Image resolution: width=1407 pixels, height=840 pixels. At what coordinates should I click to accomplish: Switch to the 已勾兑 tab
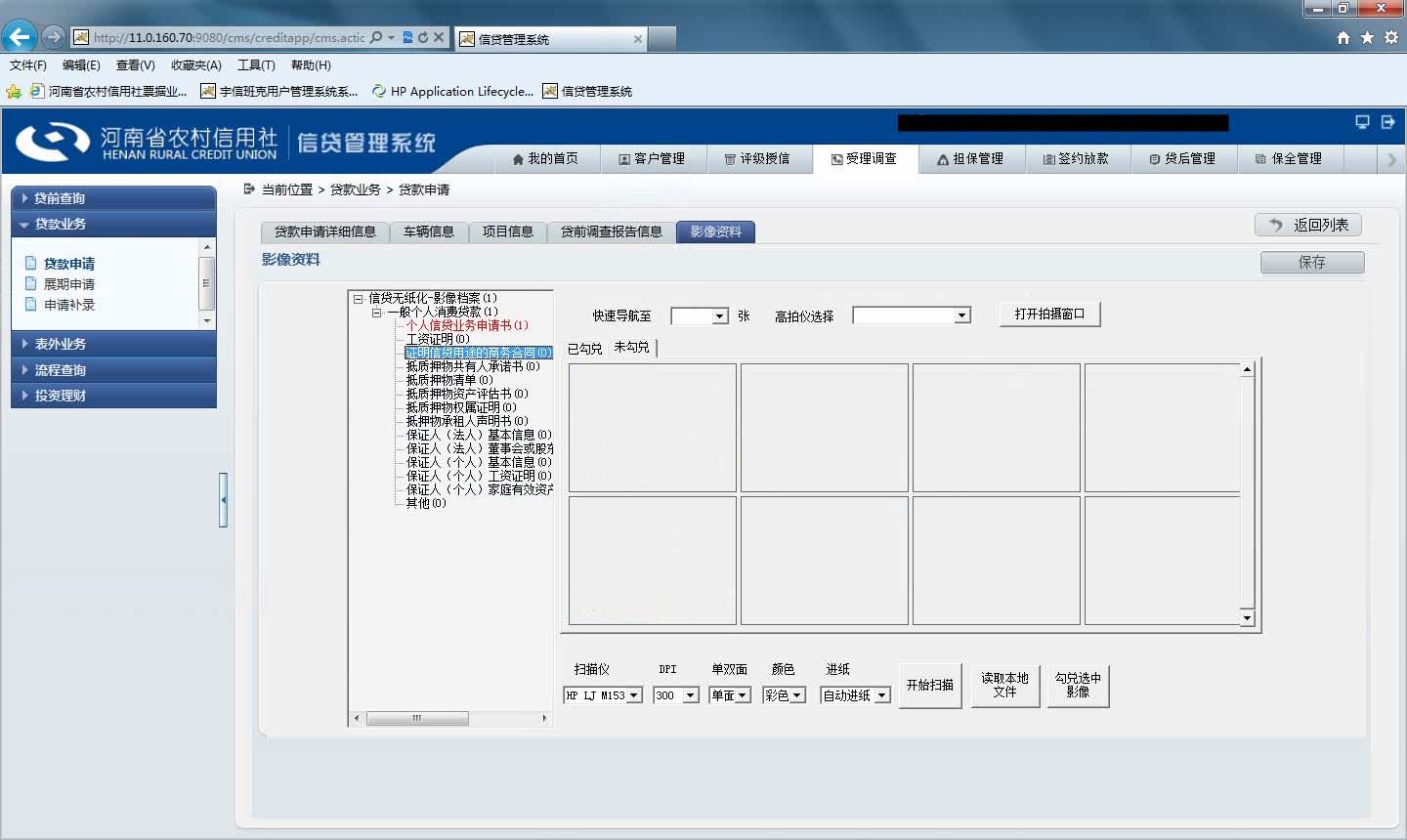tap(585, 348)
